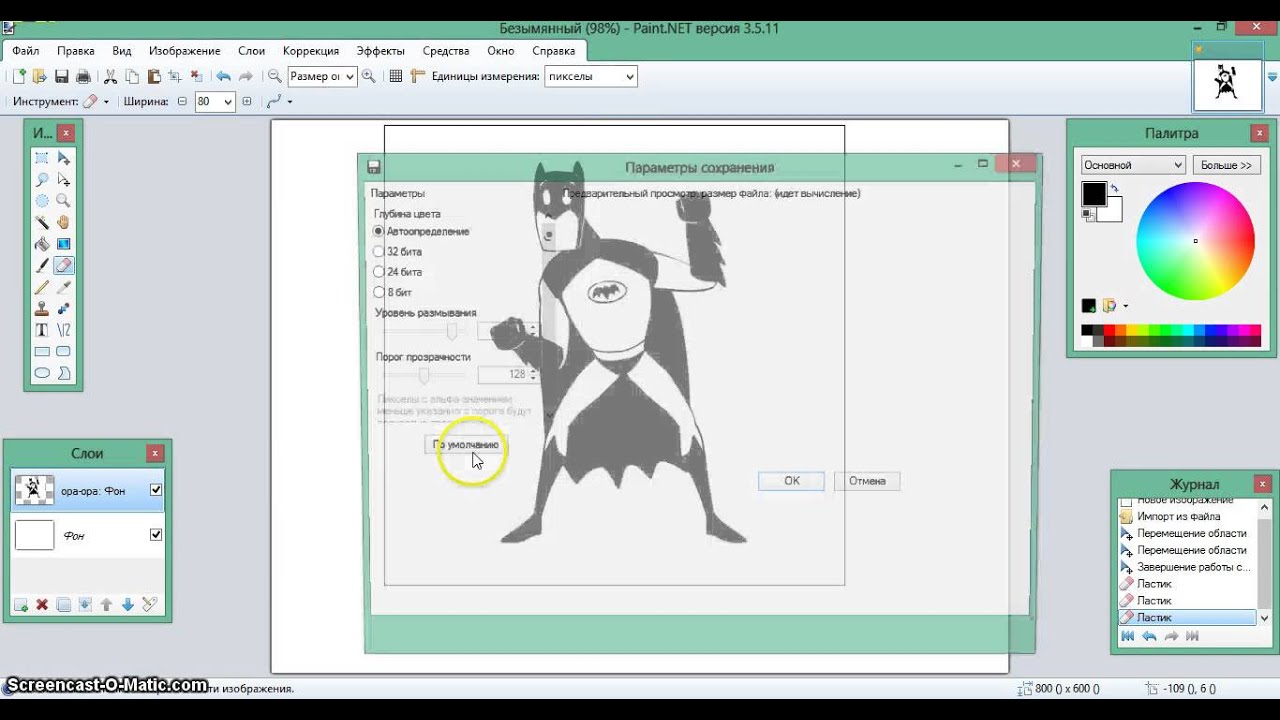Choose the Text tool
Screen dimensions: 1280x720
coord(42,330)
